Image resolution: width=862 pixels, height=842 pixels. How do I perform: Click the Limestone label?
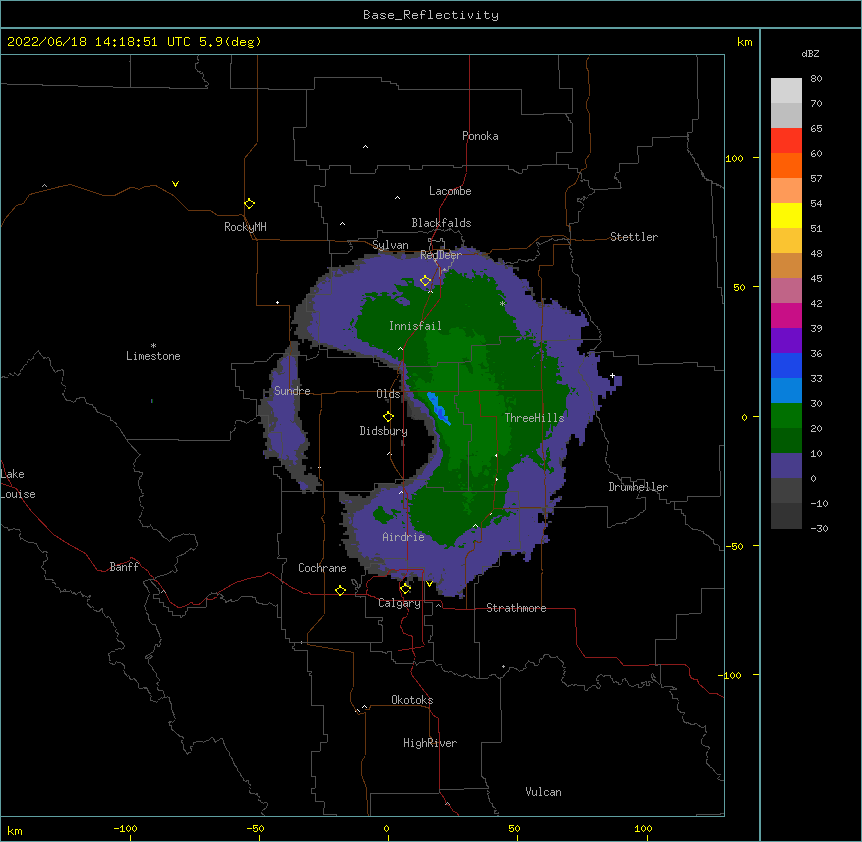153,356
